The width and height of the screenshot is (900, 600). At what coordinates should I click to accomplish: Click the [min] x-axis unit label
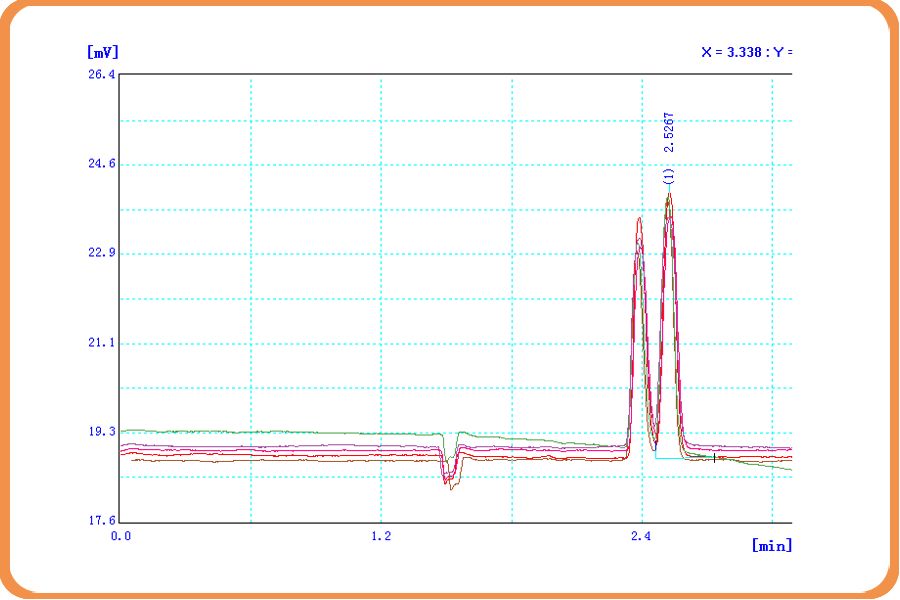point(771,545)
